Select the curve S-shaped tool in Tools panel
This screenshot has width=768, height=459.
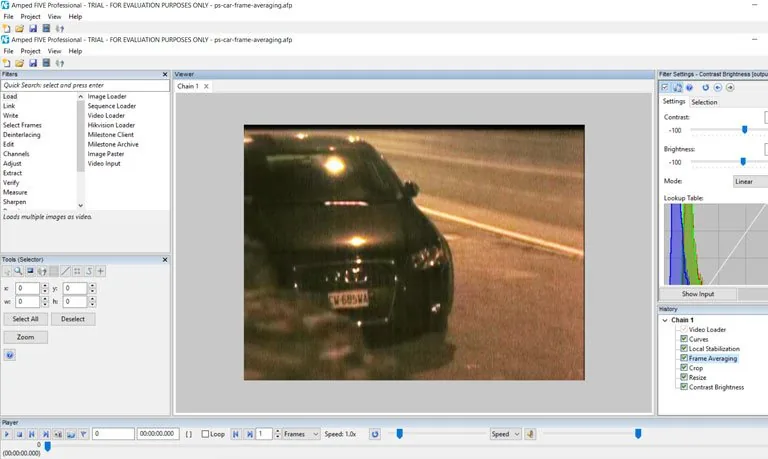click(89, 271)
